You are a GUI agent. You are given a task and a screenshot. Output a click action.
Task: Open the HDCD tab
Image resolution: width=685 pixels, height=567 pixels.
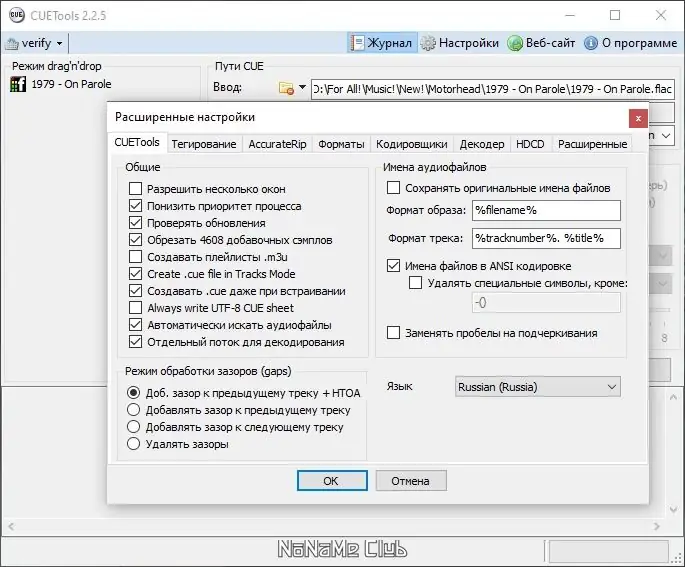click(x=530, y=144)
